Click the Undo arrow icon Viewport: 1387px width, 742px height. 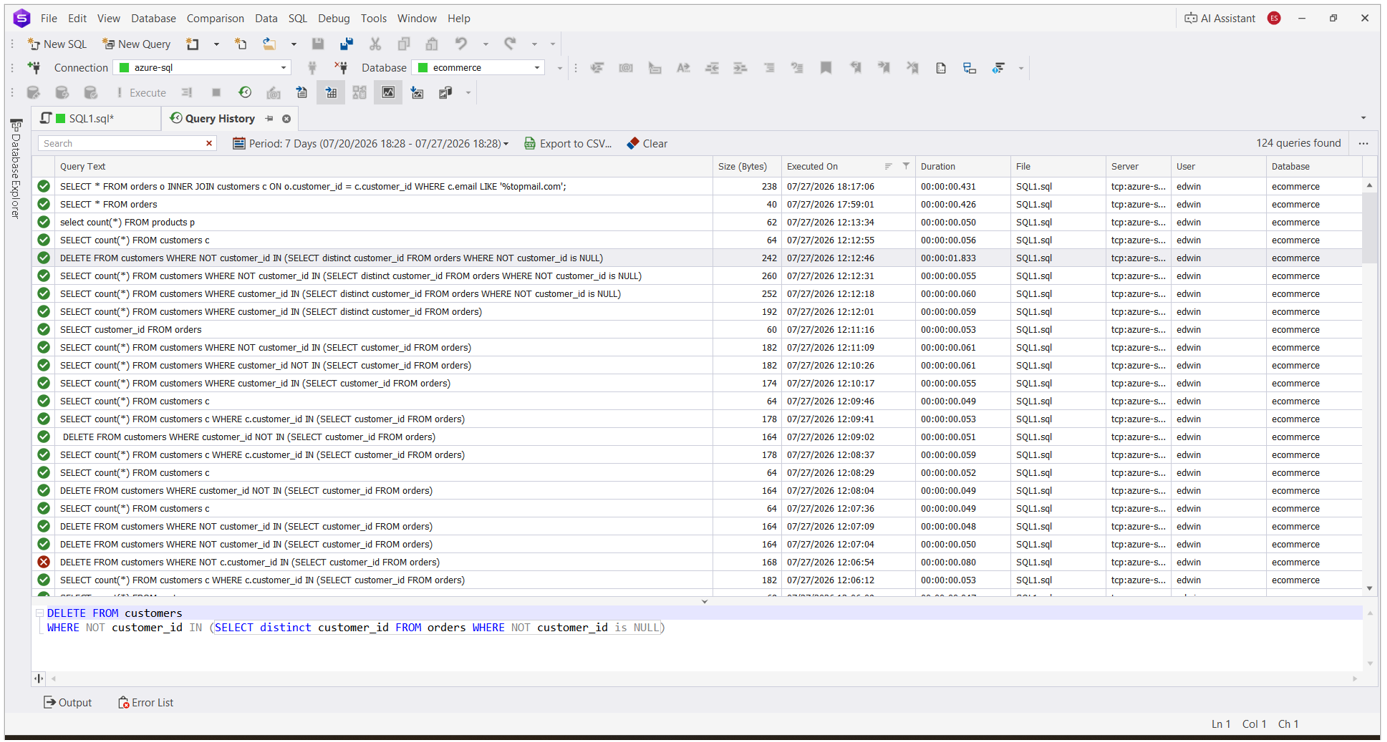point(461,44)
